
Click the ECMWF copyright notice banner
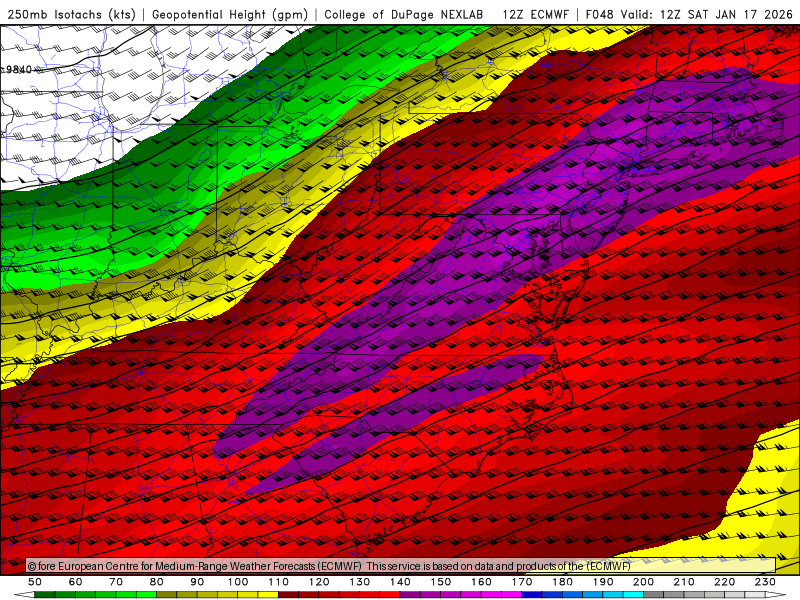[401, 565]
